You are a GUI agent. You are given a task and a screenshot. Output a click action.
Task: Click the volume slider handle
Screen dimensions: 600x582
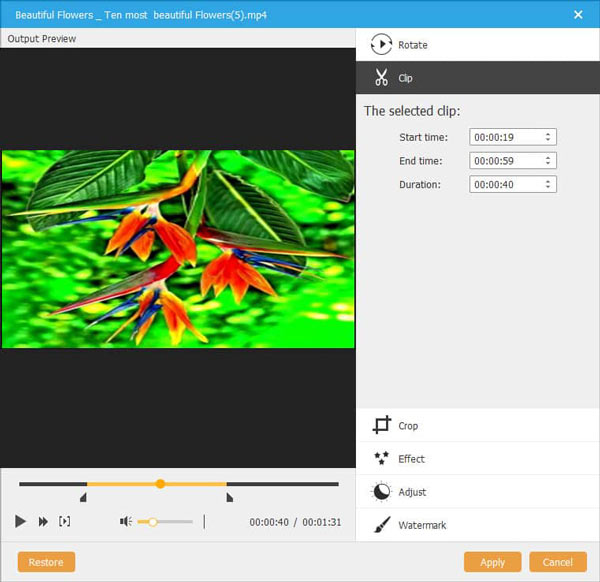(152, 521)
